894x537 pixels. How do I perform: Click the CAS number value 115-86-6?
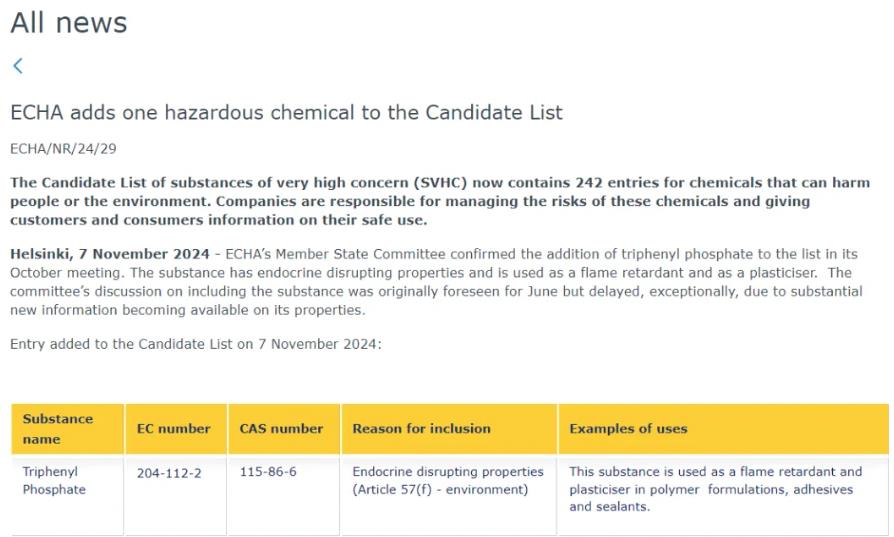click(268, 472)
